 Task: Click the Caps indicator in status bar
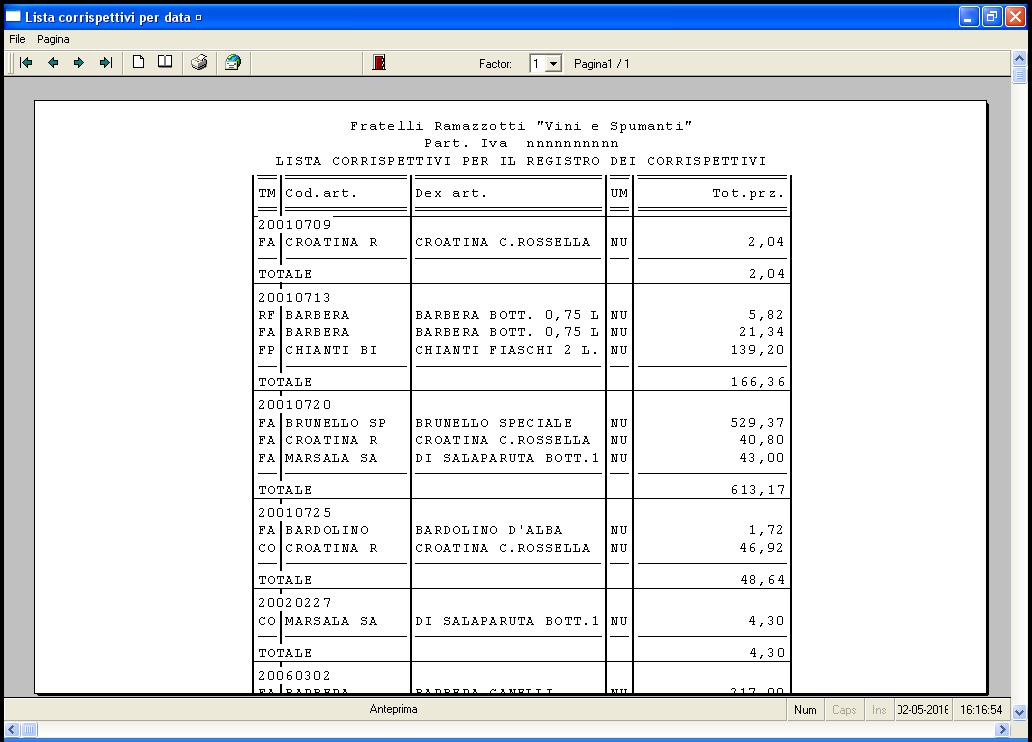click(x=844, y=710)
